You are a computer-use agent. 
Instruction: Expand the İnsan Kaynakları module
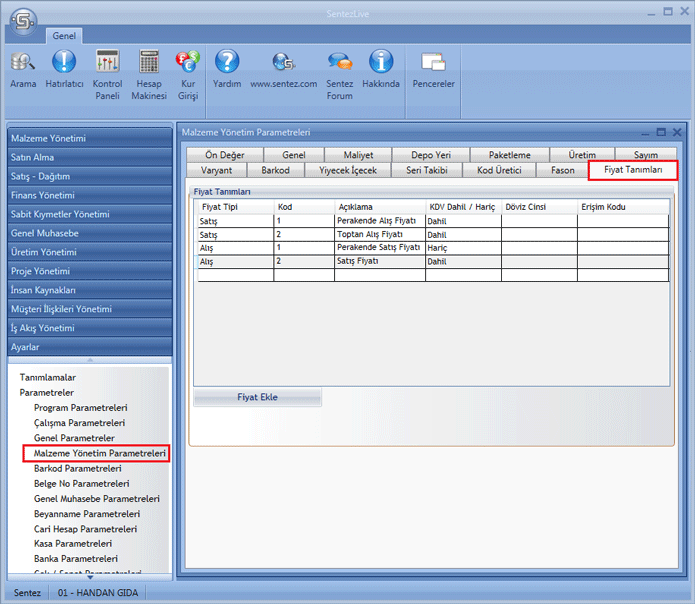point(90,290)
